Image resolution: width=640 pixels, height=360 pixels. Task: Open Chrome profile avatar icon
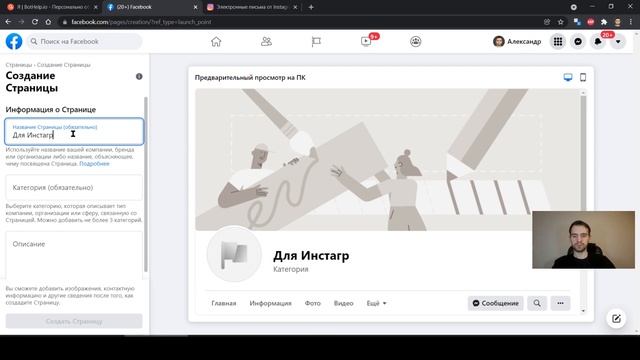tap(618, 22)
